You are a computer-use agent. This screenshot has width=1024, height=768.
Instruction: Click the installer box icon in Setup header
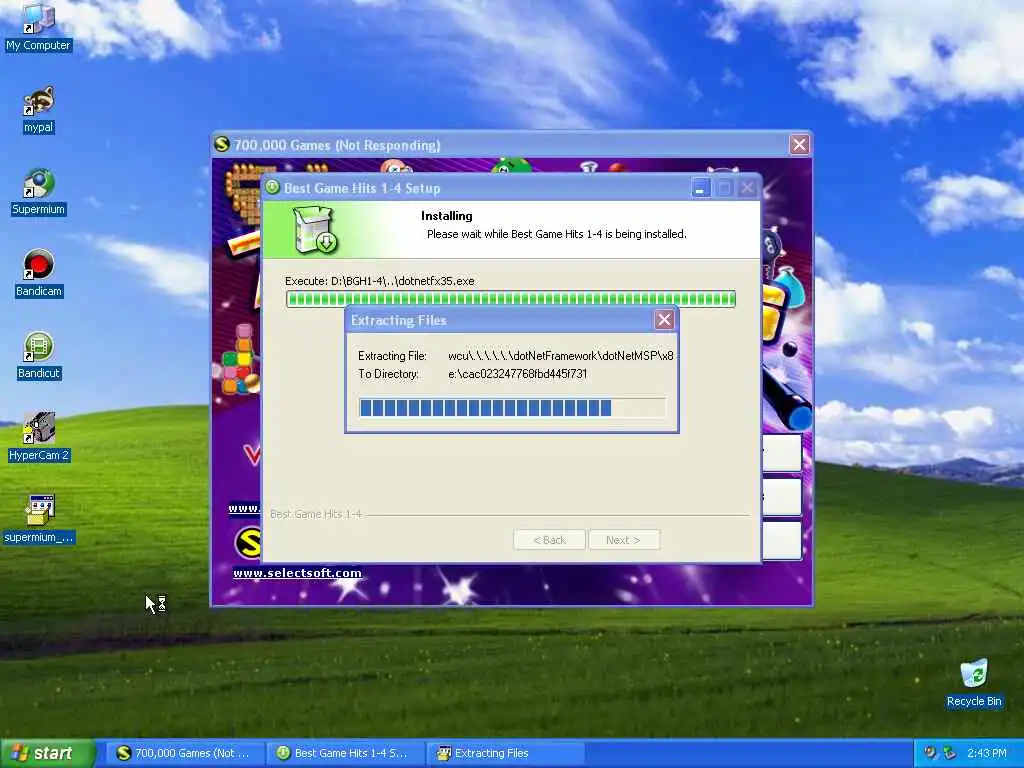tap(314, 230)
